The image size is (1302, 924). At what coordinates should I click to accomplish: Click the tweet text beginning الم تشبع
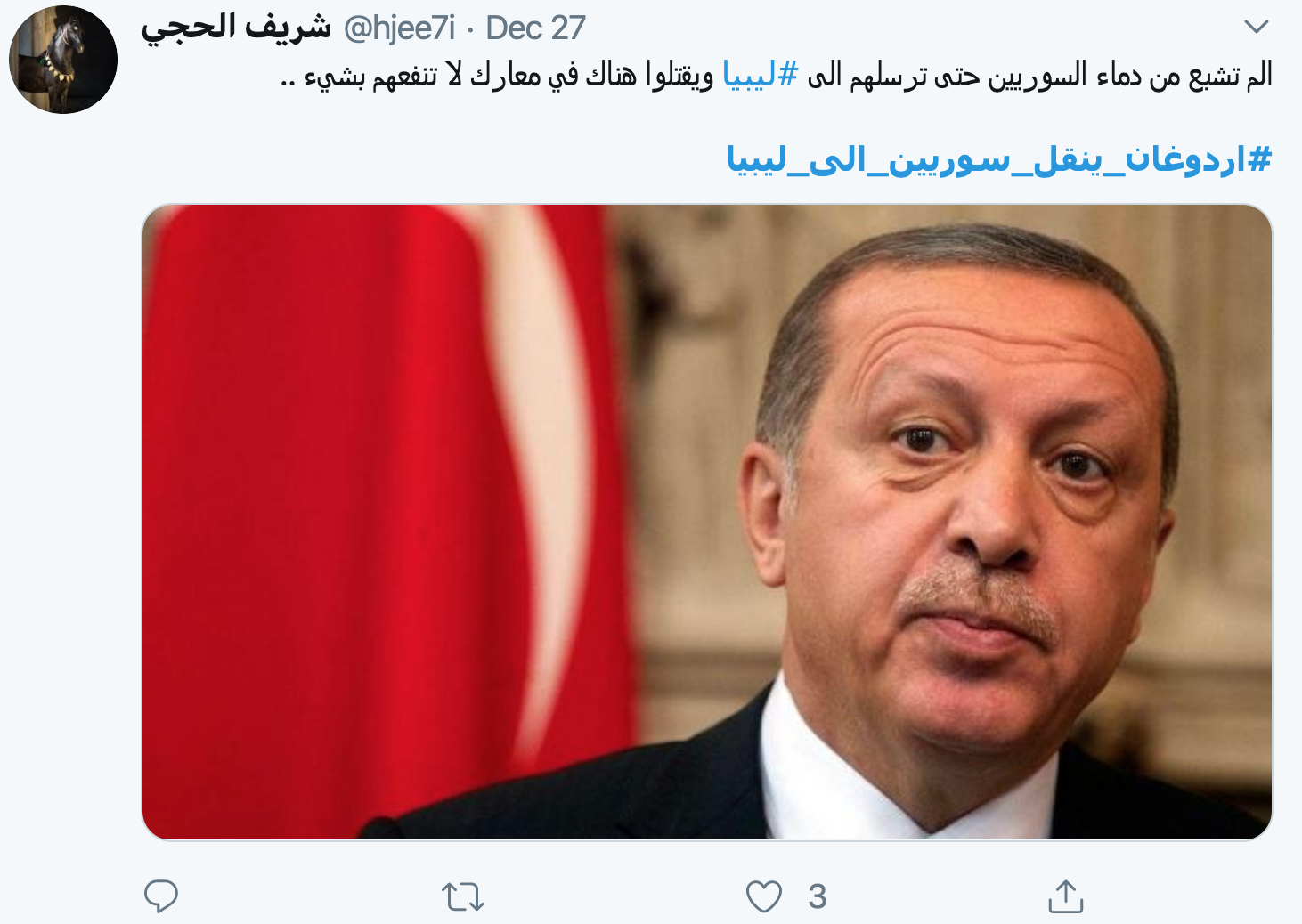point(776,75)
